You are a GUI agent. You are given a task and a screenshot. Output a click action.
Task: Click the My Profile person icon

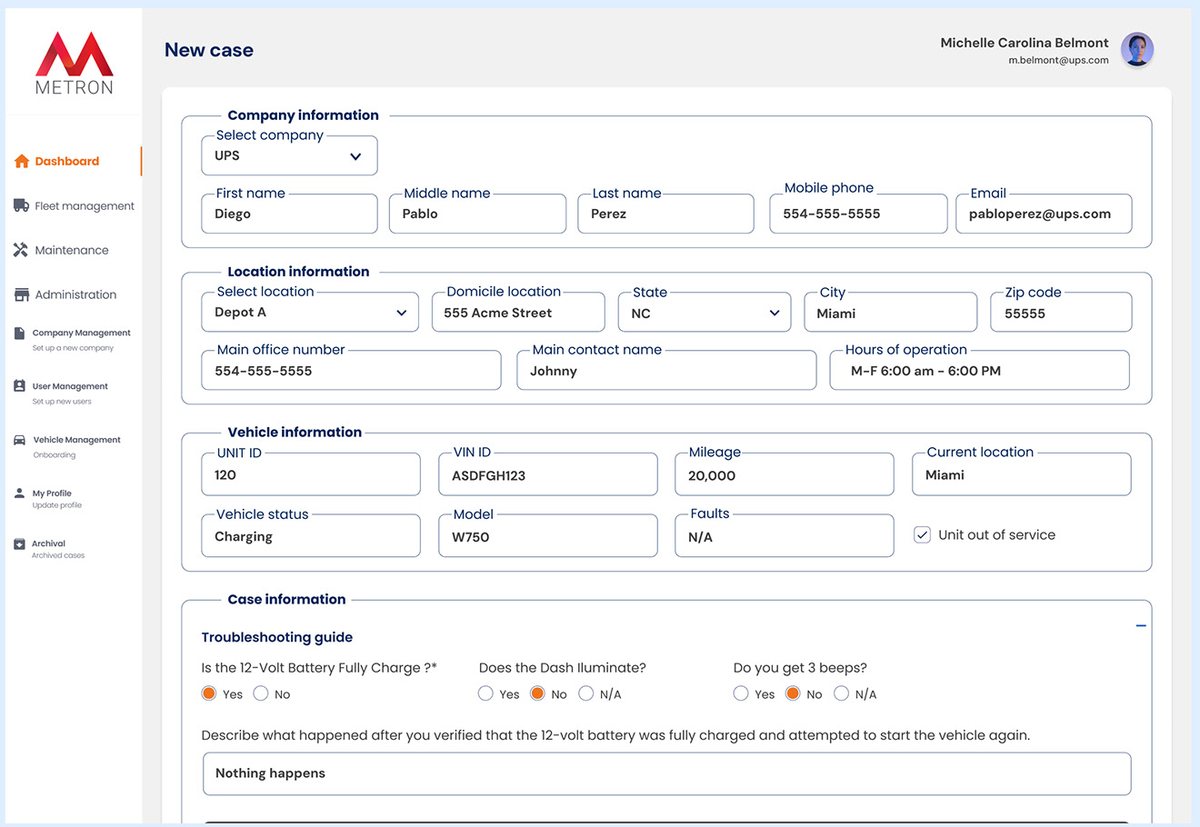coord(20,493)
